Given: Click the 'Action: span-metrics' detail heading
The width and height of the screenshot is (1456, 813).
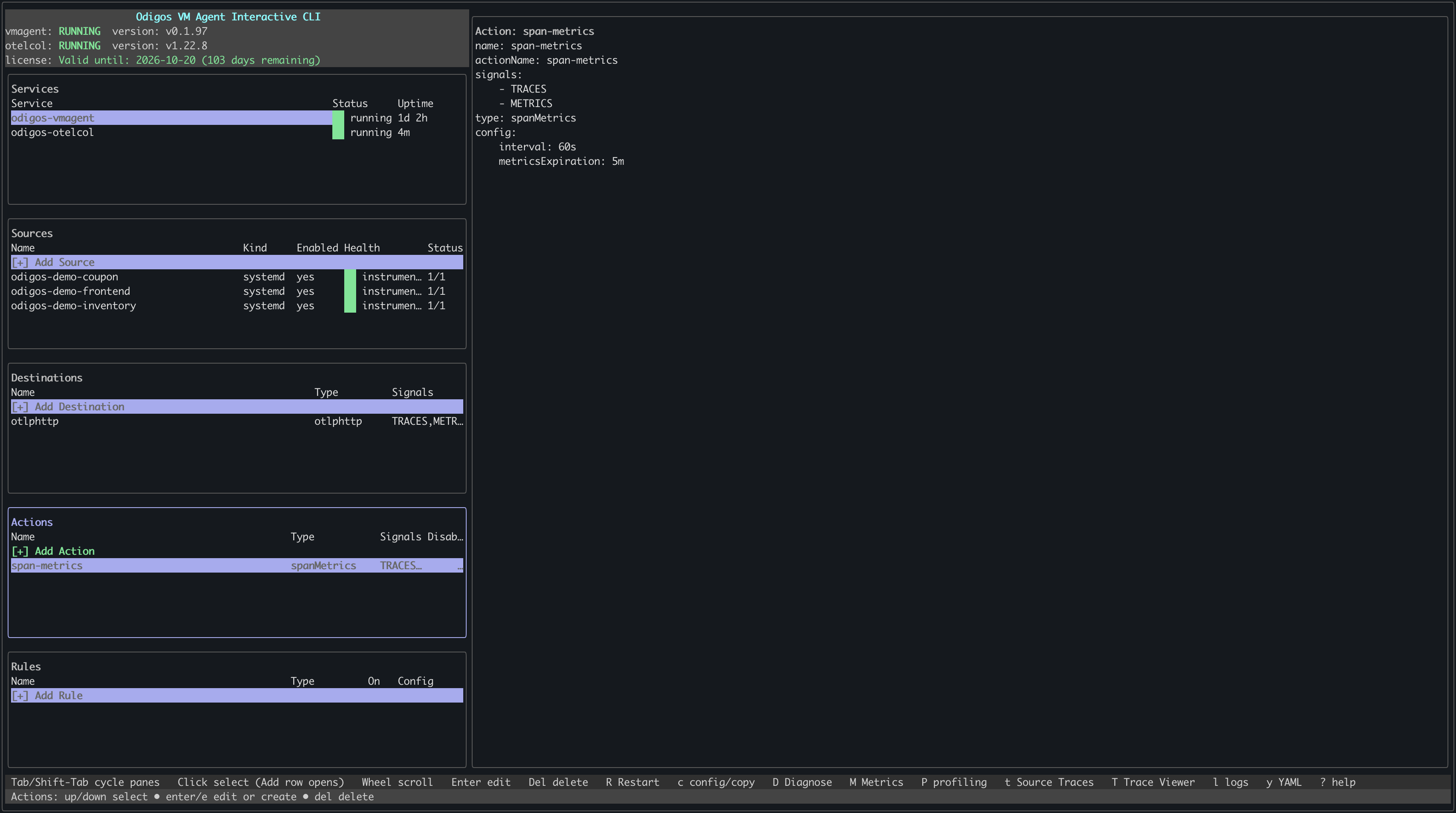Looking at the screenshot, I should [535, 31].
